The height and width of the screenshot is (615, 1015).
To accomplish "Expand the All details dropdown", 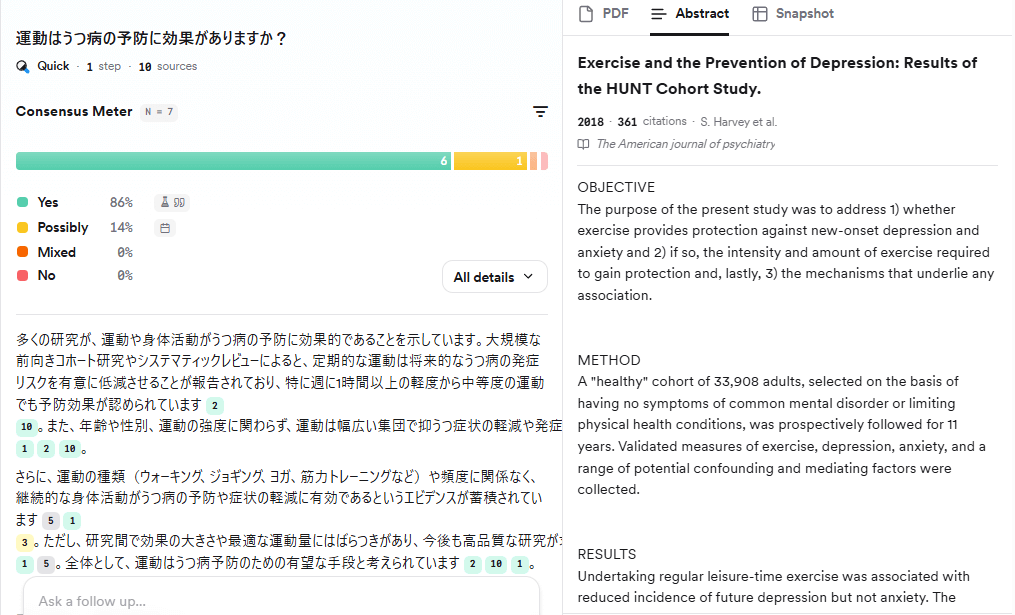I will click(x=495, y=277).
